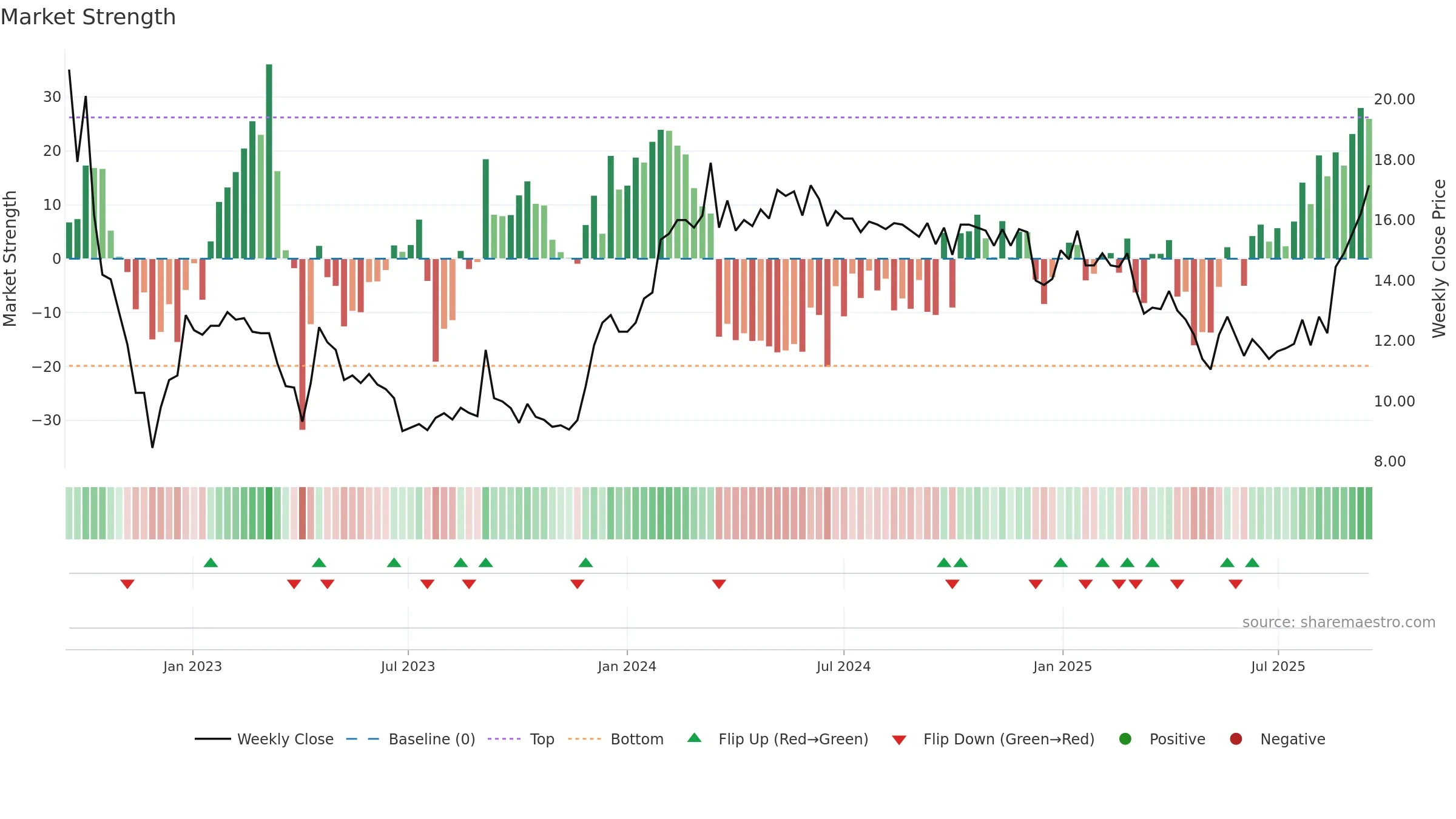This screenshot has width=1456, height=819.
Task: Click the Market Strength chart title
Action: click(88, 17)
